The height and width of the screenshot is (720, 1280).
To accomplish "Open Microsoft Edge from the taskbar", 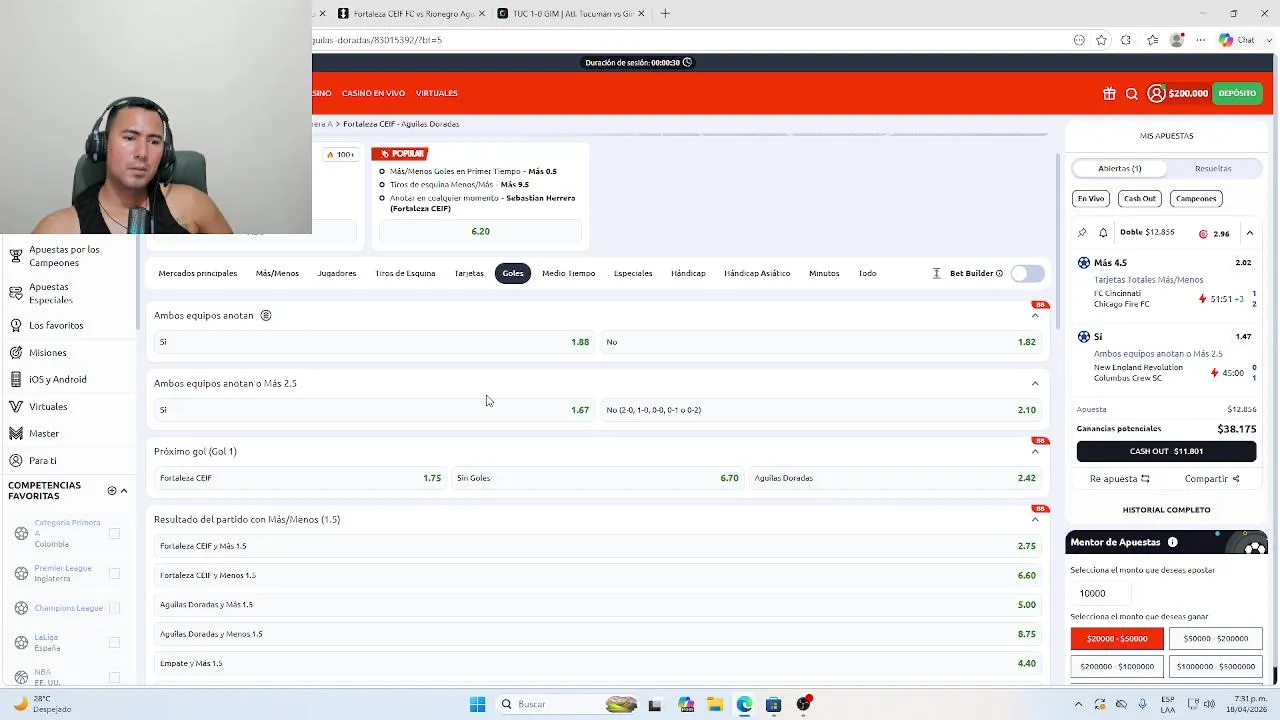I will [744, 704].
